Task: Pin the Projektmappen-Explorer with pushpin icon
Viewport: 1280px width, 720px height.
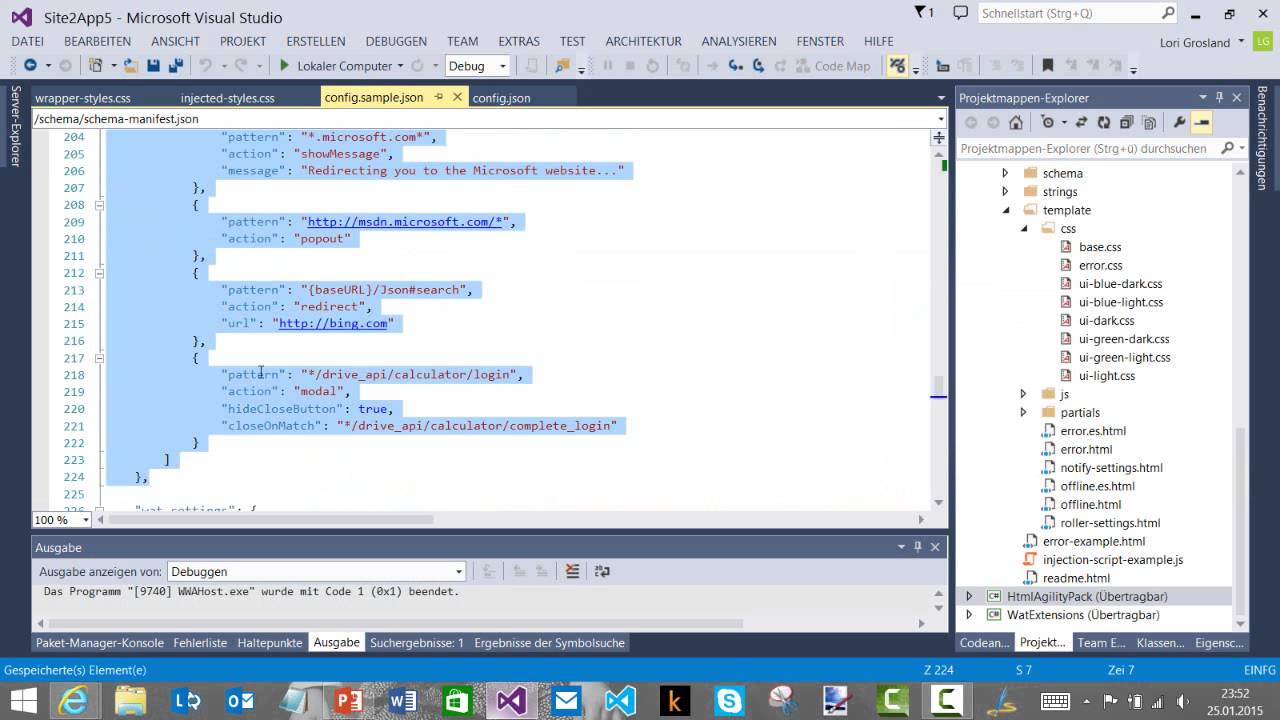Action: tap(1219, 98)
